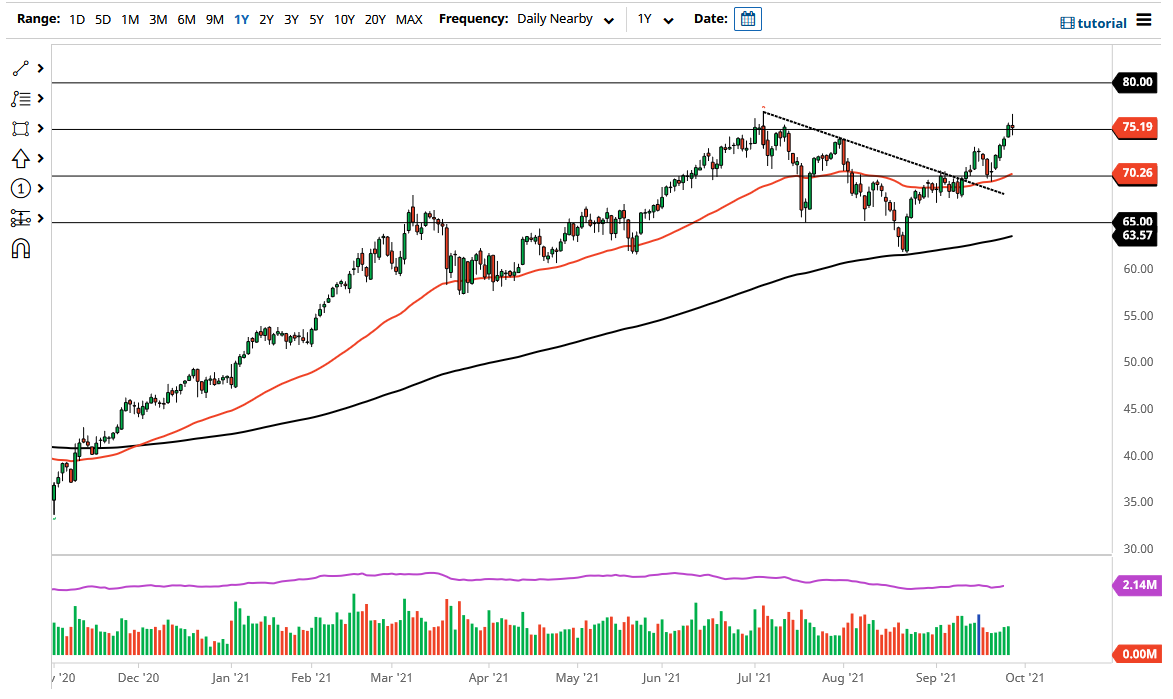Switch to the MAX range tab
Screen dimensions: 1173x699
[x=409, y=18]
